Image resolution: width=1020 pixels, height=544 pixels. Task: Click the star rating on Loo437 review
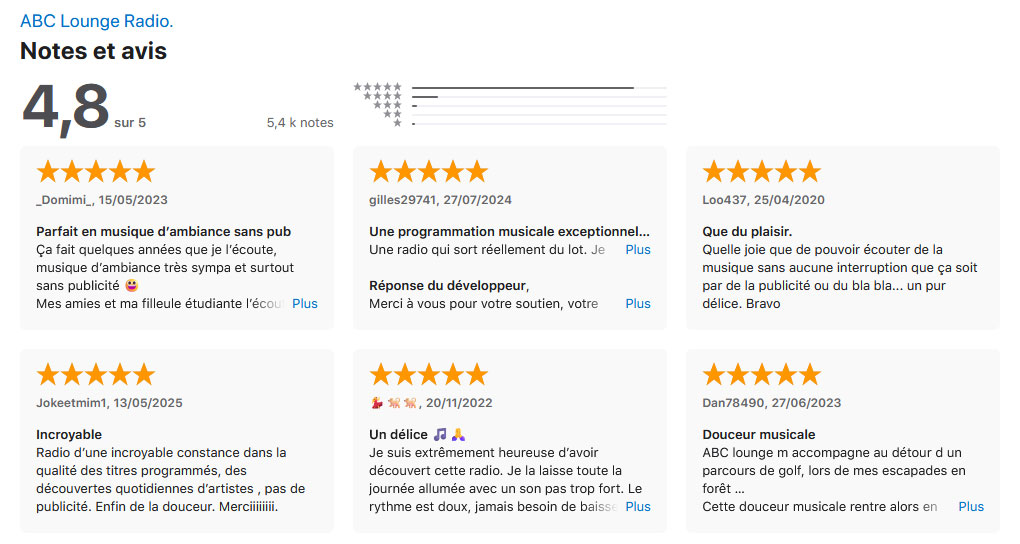click(762, 172)
